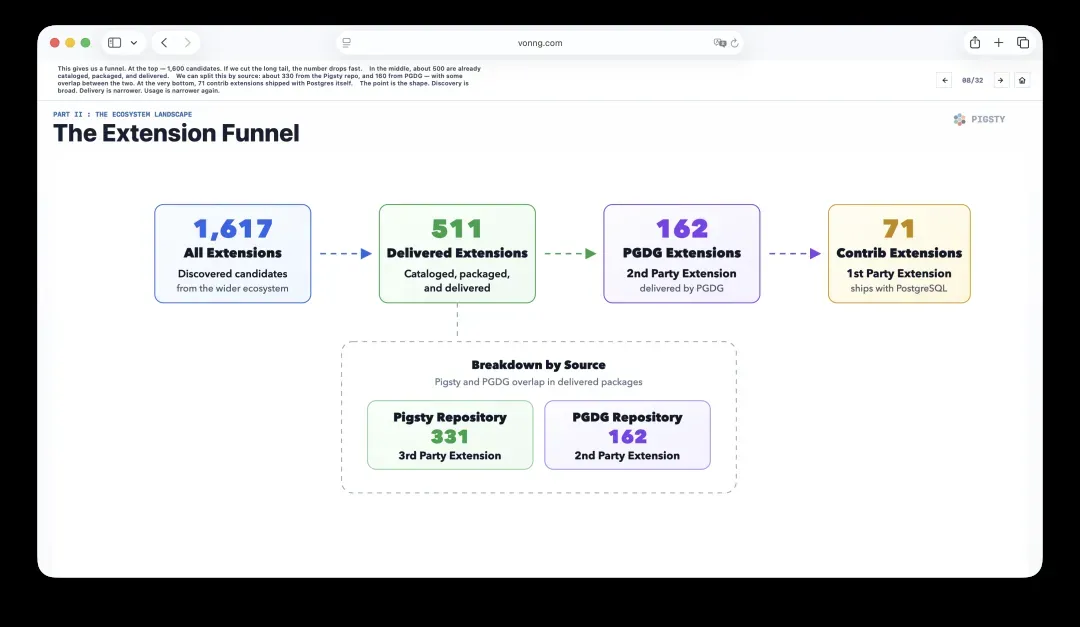Close the Safari window with red button
This screenshot has height=627, width=1080.
tap(54, 43)
